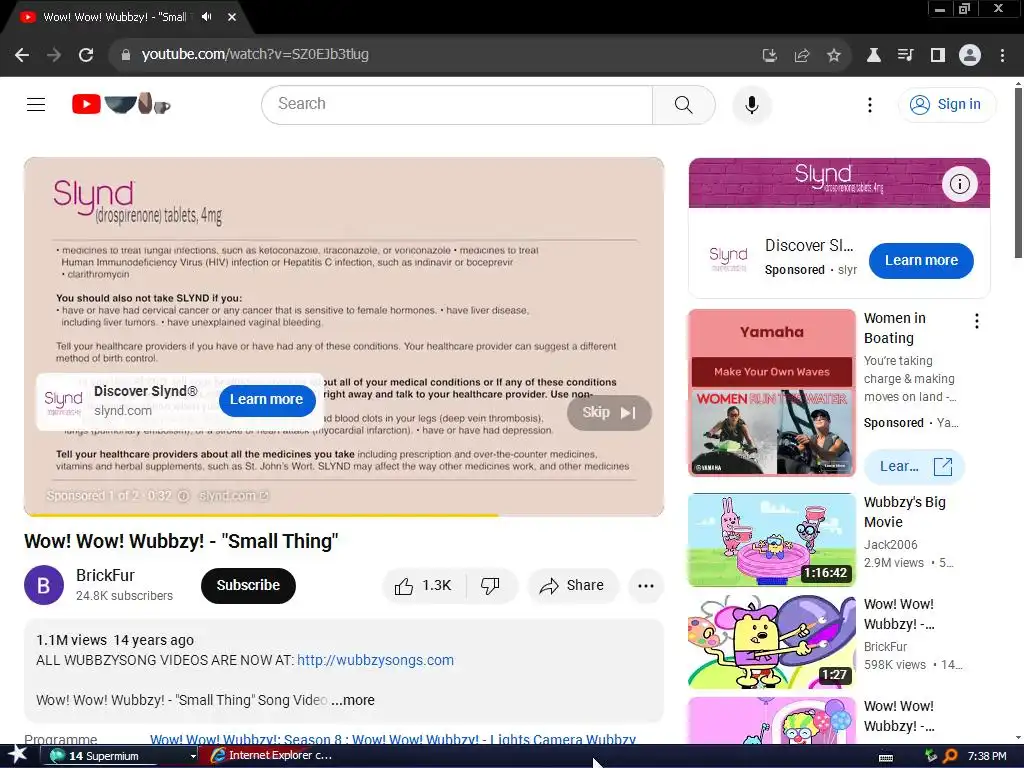The image size is (1024, 768).
Task: Click the 7:38 PM clock
Action: [x=987, y=756]
